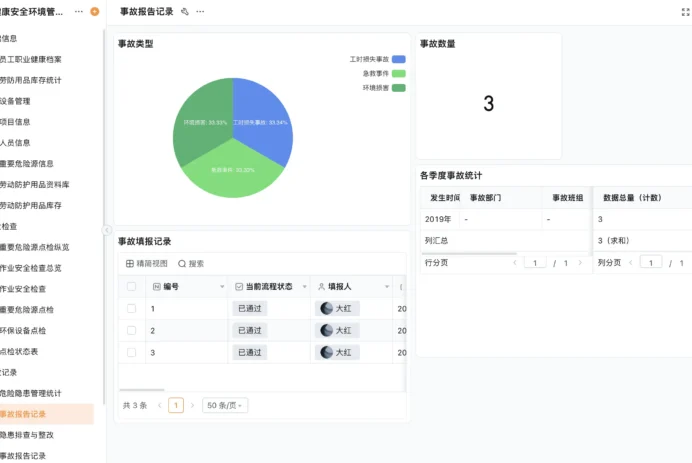Check the checkbox for row 2
Screen dimensions: 692x463
[x=132, y=331]
